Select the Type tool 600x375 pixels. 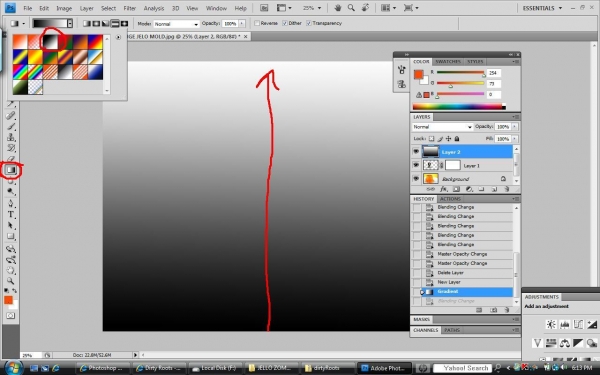click(x=11, y=215)
